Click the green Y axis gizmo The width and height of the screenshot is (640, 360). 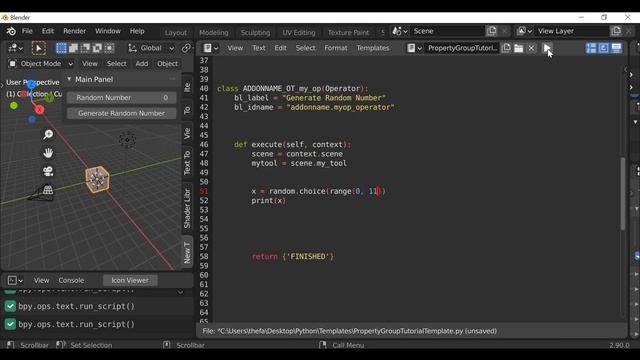(x=49, y=98)
